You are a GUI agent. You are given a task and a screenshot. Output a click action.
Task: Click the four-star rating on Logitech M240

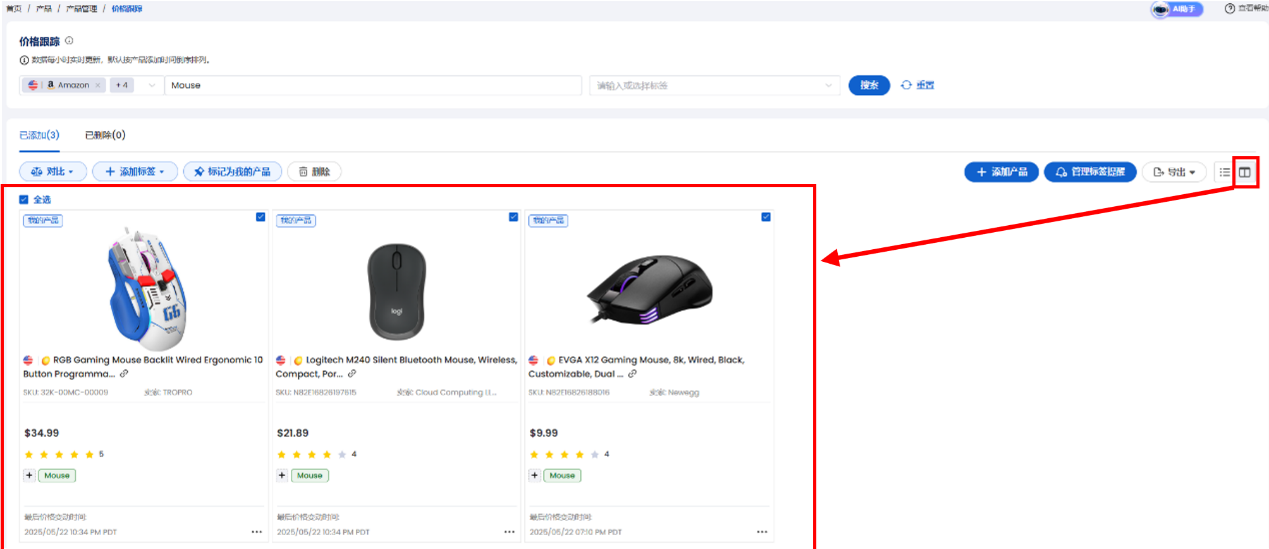(311, 455)
